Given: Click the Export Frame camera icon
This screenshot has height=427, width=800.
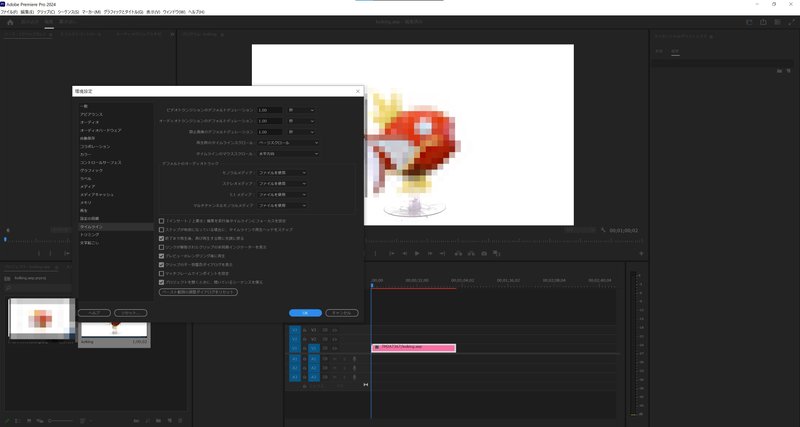Looking at the screenshot, I should (484, 254).
